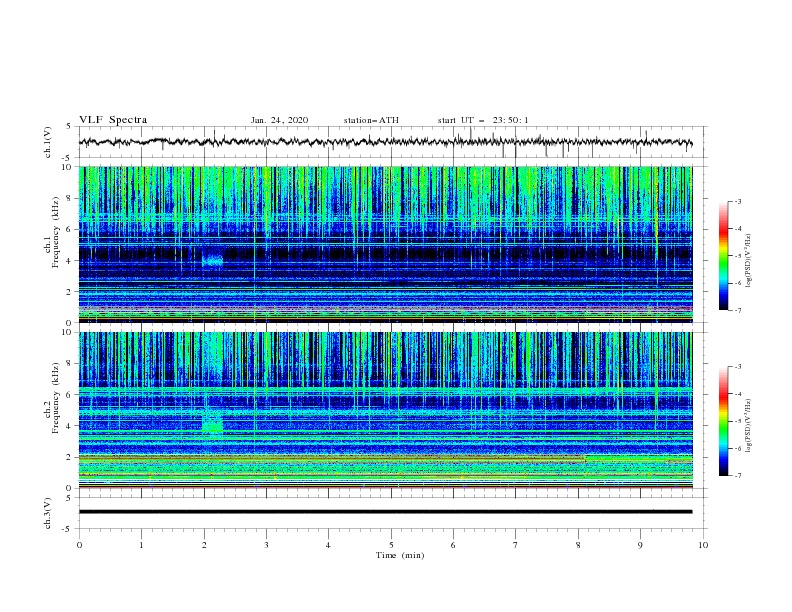
Task: Click time axis tick label "7"
Action: click(516, 545)
